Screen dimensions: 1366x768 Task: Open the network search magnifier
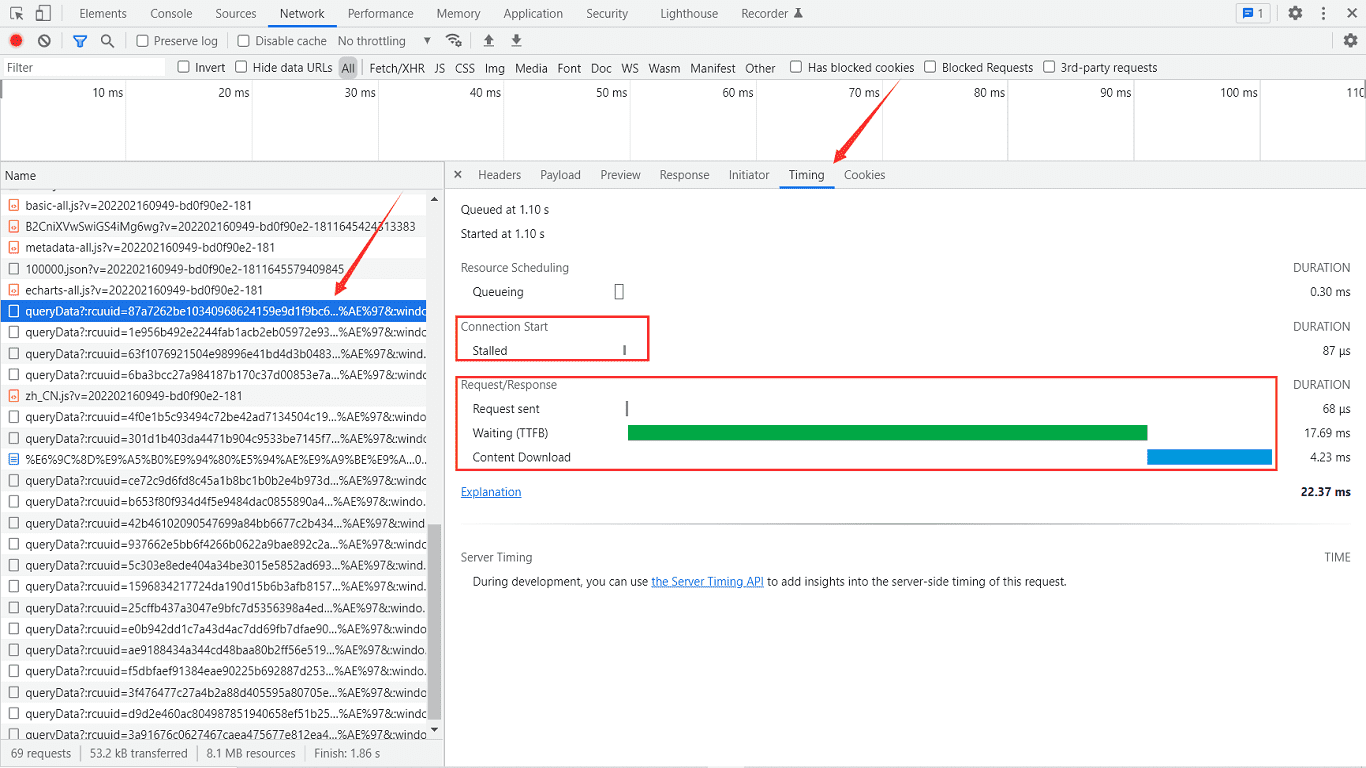point(107,41)
